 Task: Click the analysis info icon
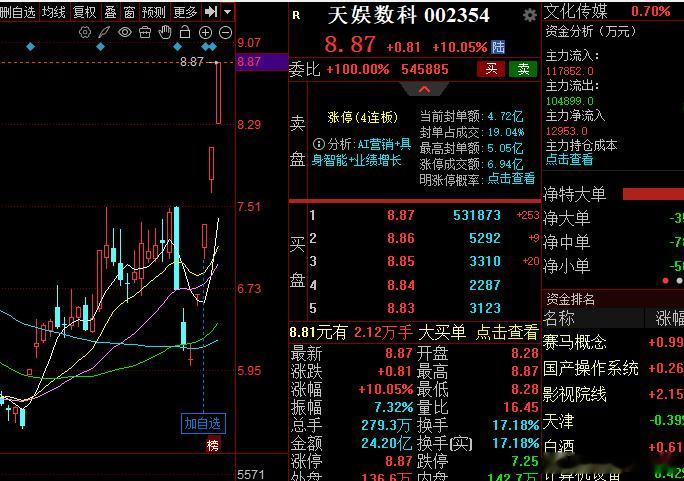319,143
